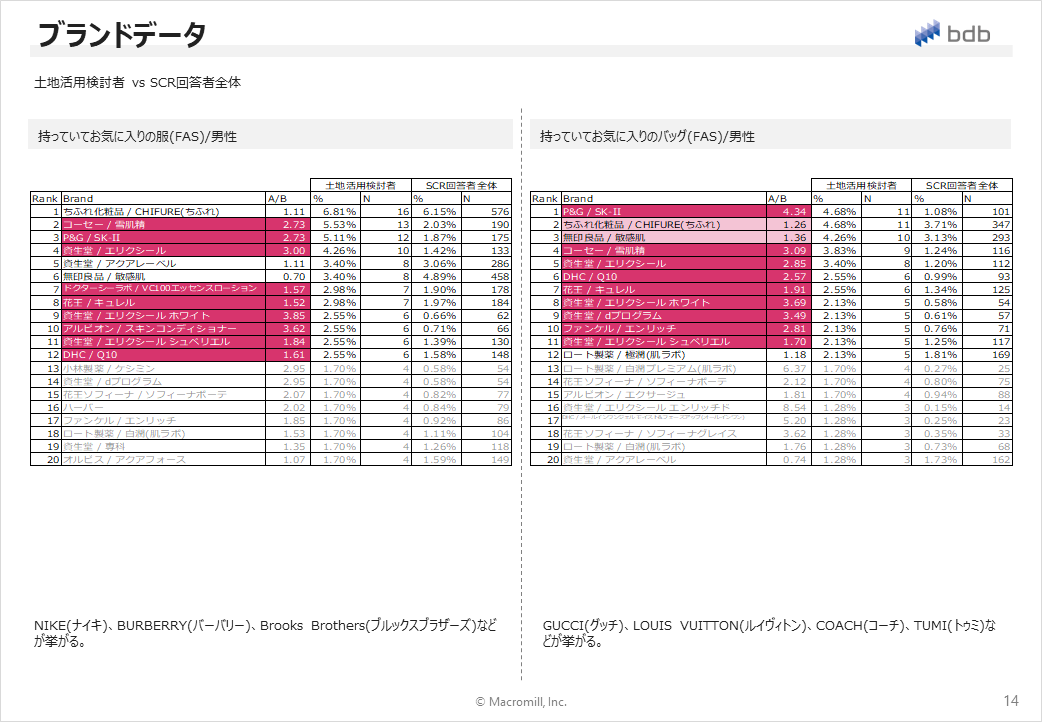
Task: Select the 4.26% cell in bag table
Action: 837,237
